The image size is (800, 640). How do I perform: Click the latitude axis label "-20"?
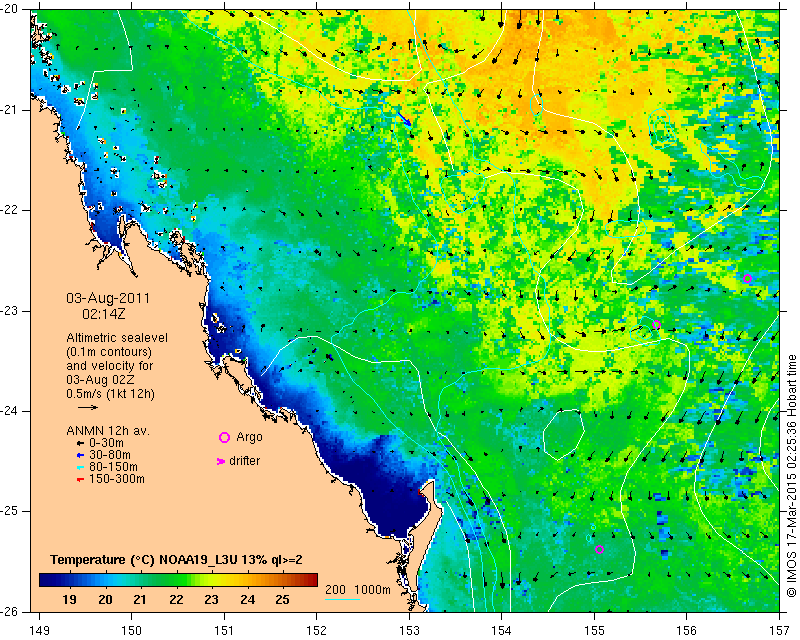pos(9,10)
